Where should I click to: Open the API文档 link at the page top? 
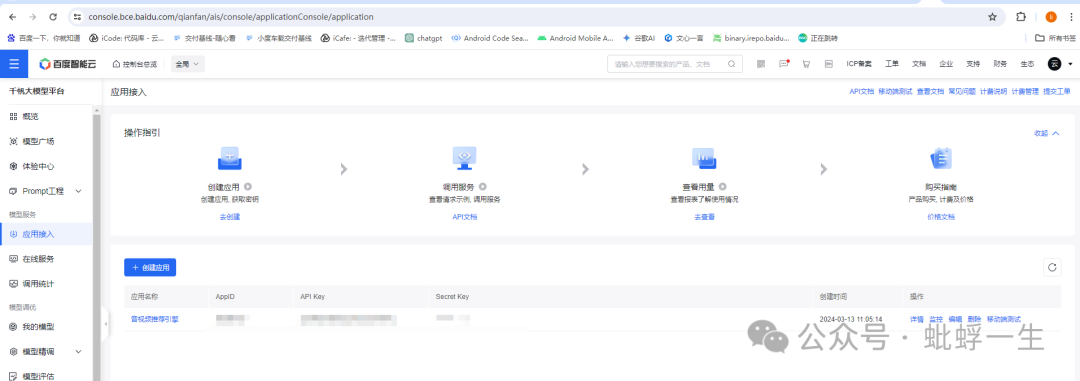(x=862, y=91)
